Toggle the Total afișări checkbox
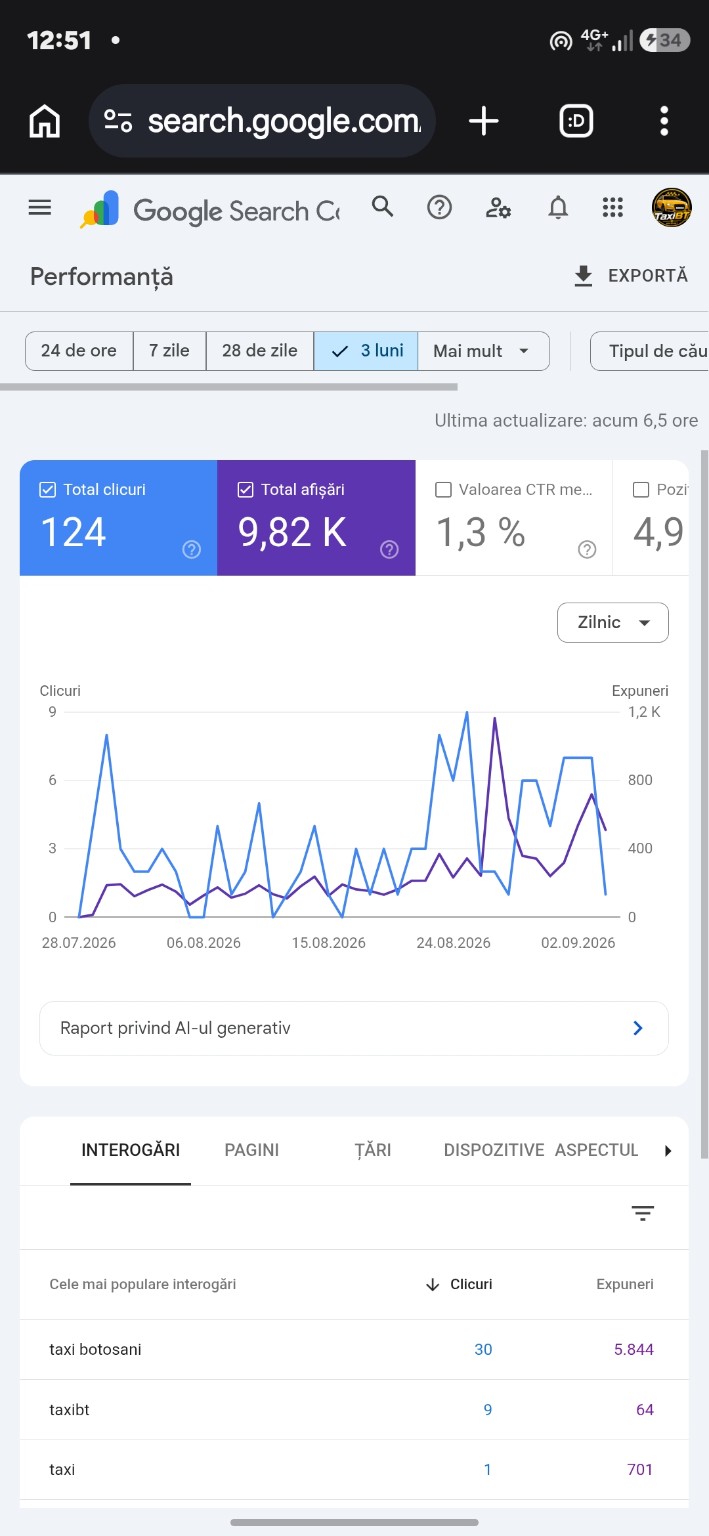Image resolution: width=709 pixels, height=1536 pixels. click(x=246, y=490)
